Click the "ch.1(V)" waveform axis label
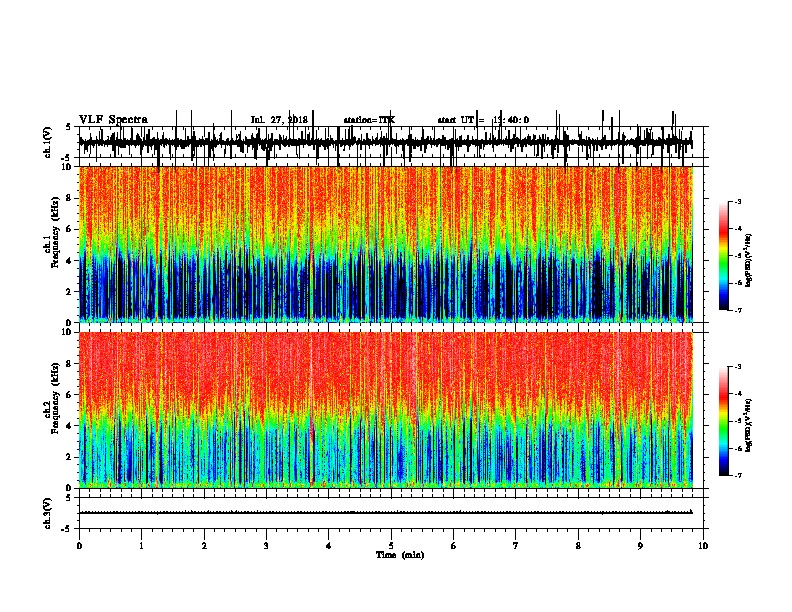792x612 pixels. pos(47,142)
